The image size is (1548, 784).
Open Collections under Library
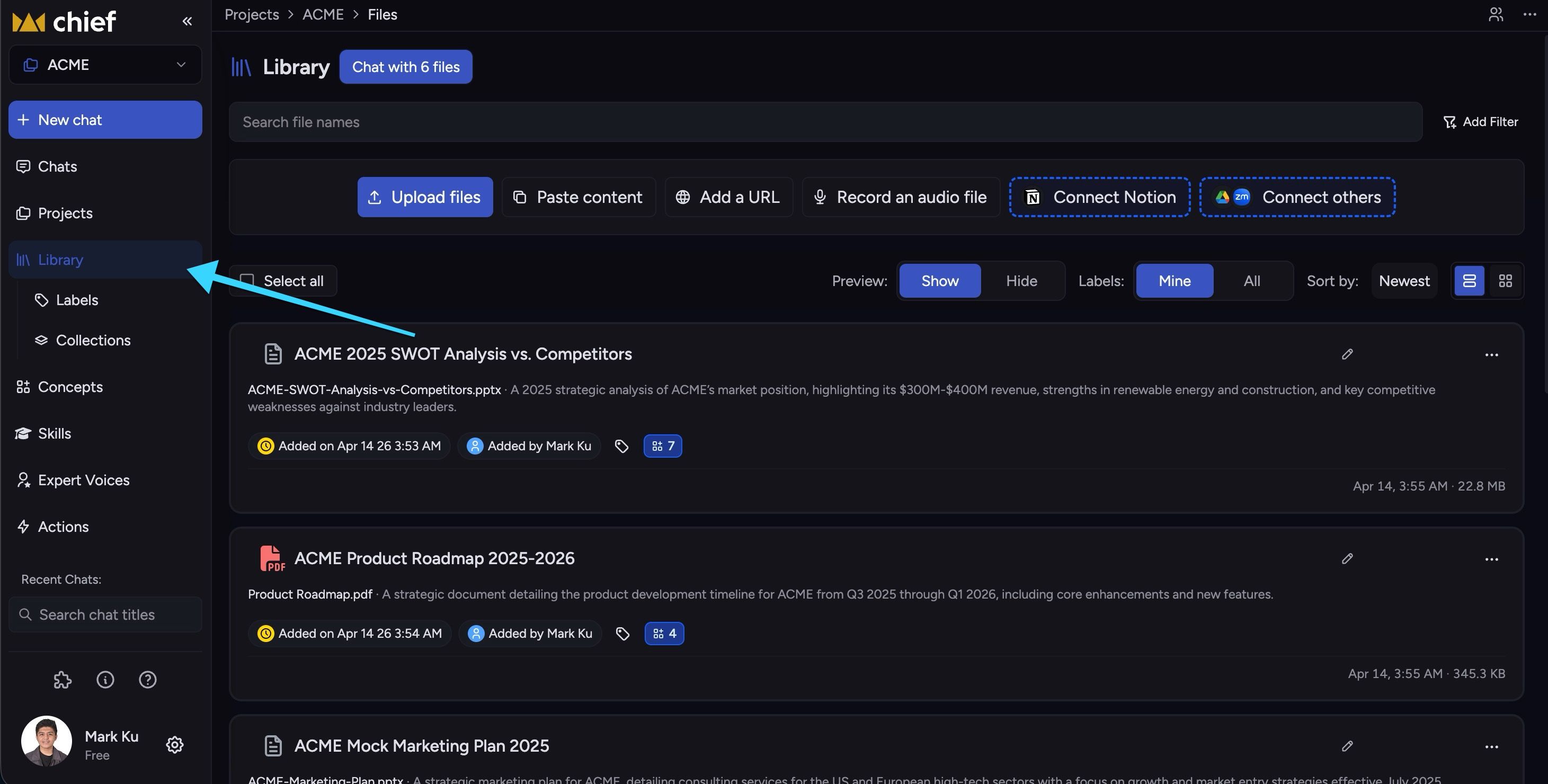click(114, 340)
